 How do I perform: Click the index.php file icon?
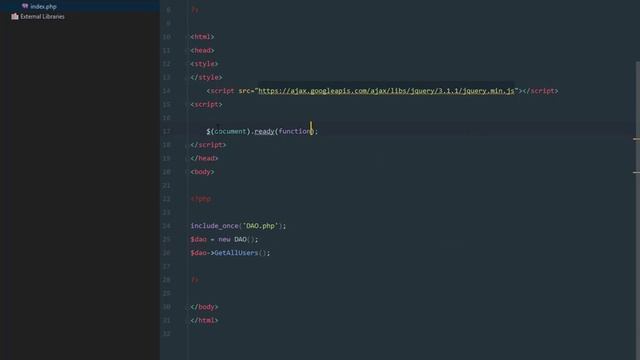coord(25,6)
